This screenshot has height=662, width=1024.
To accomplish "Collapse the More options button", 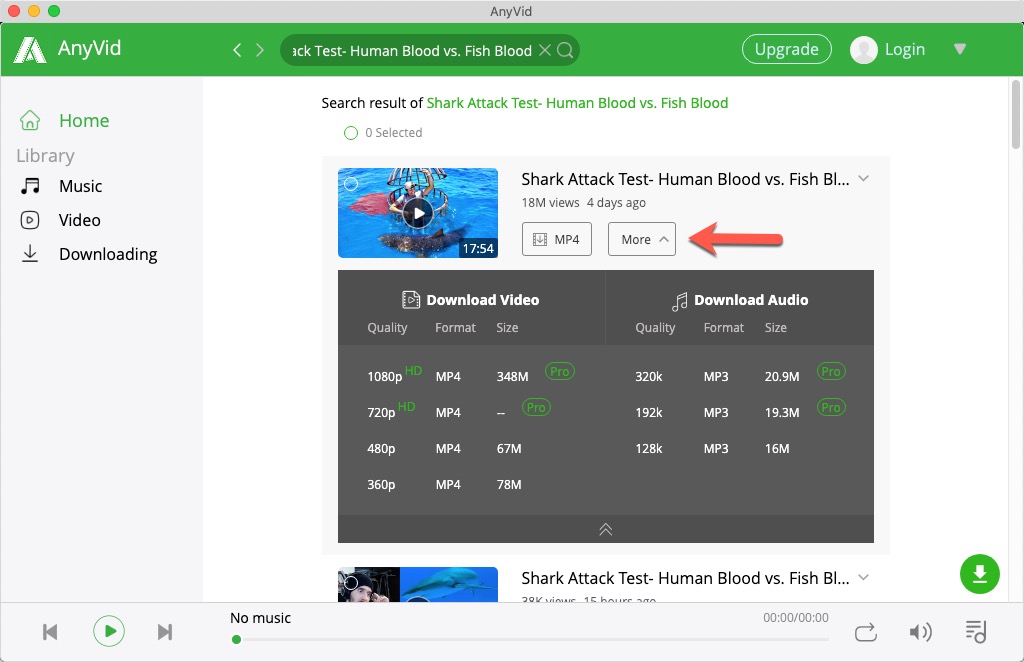I will click(x=641, y=239).
